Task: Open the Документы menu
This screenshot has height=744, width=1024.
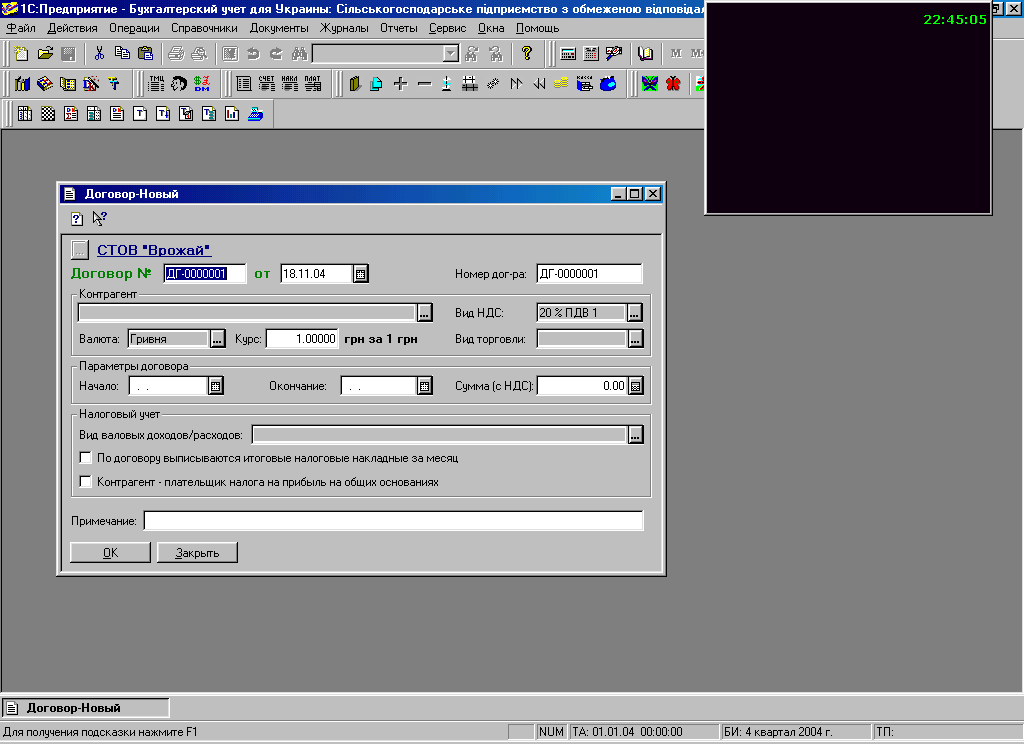Action: click(x=280, y=28)
